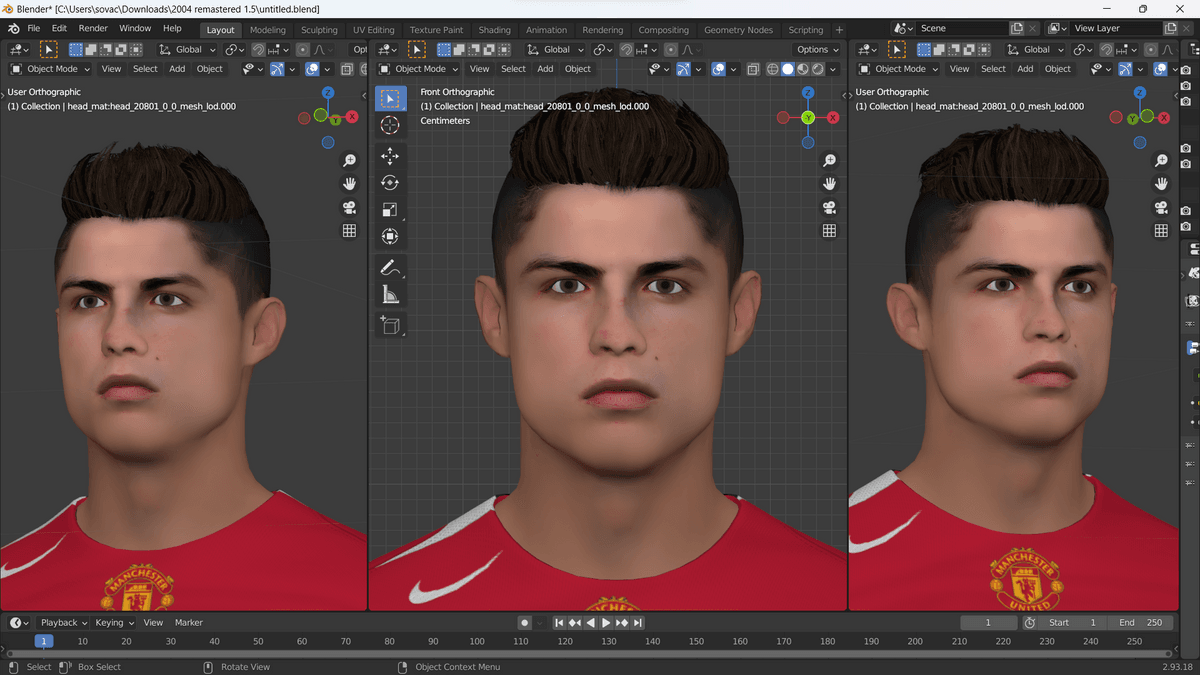Switch to the UV Editing workspace tab
This screenshot has height=675, width=1200.
coord(374,30)
